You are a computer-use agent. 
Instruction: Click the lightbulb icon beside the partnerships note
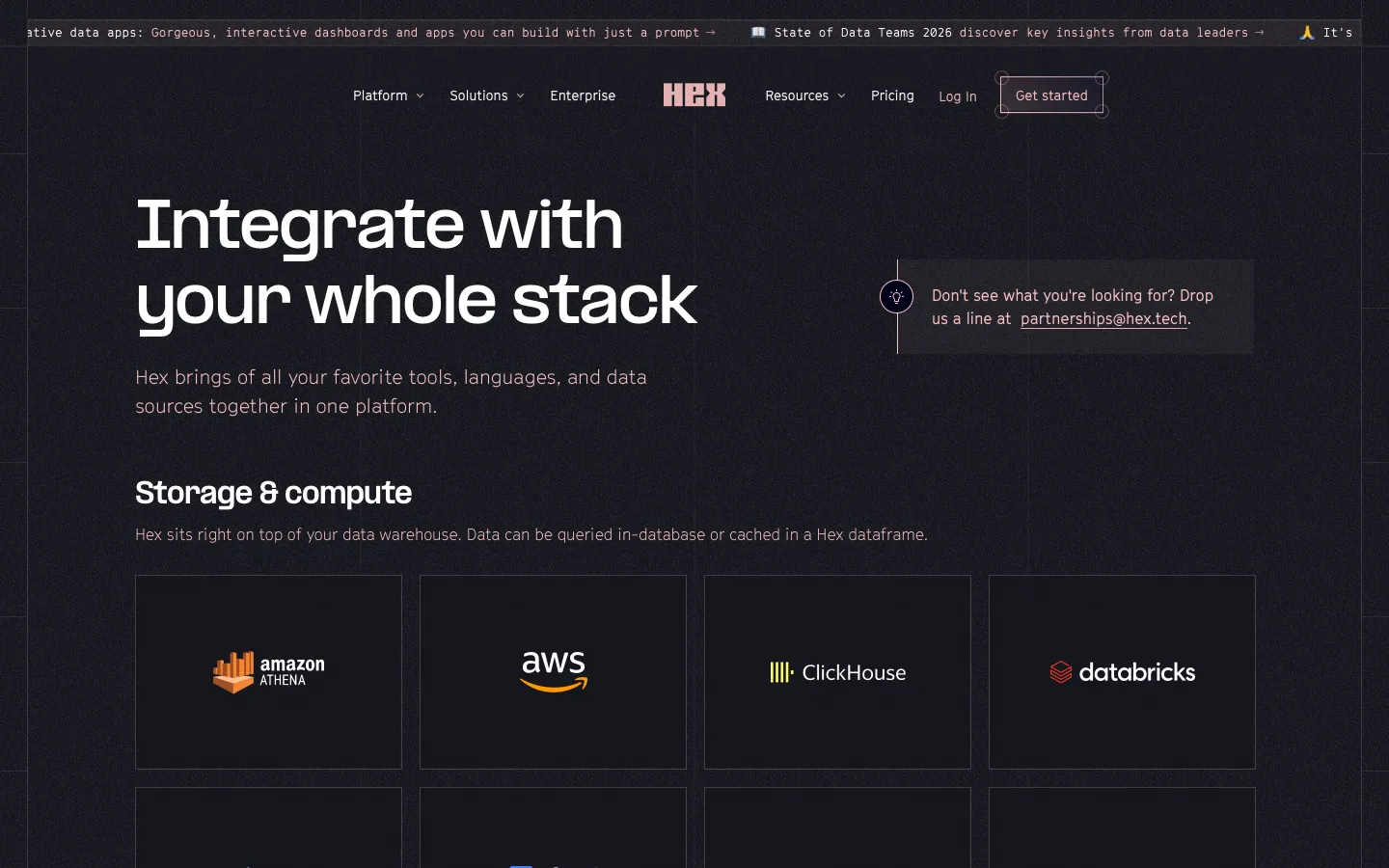[896, 296]
